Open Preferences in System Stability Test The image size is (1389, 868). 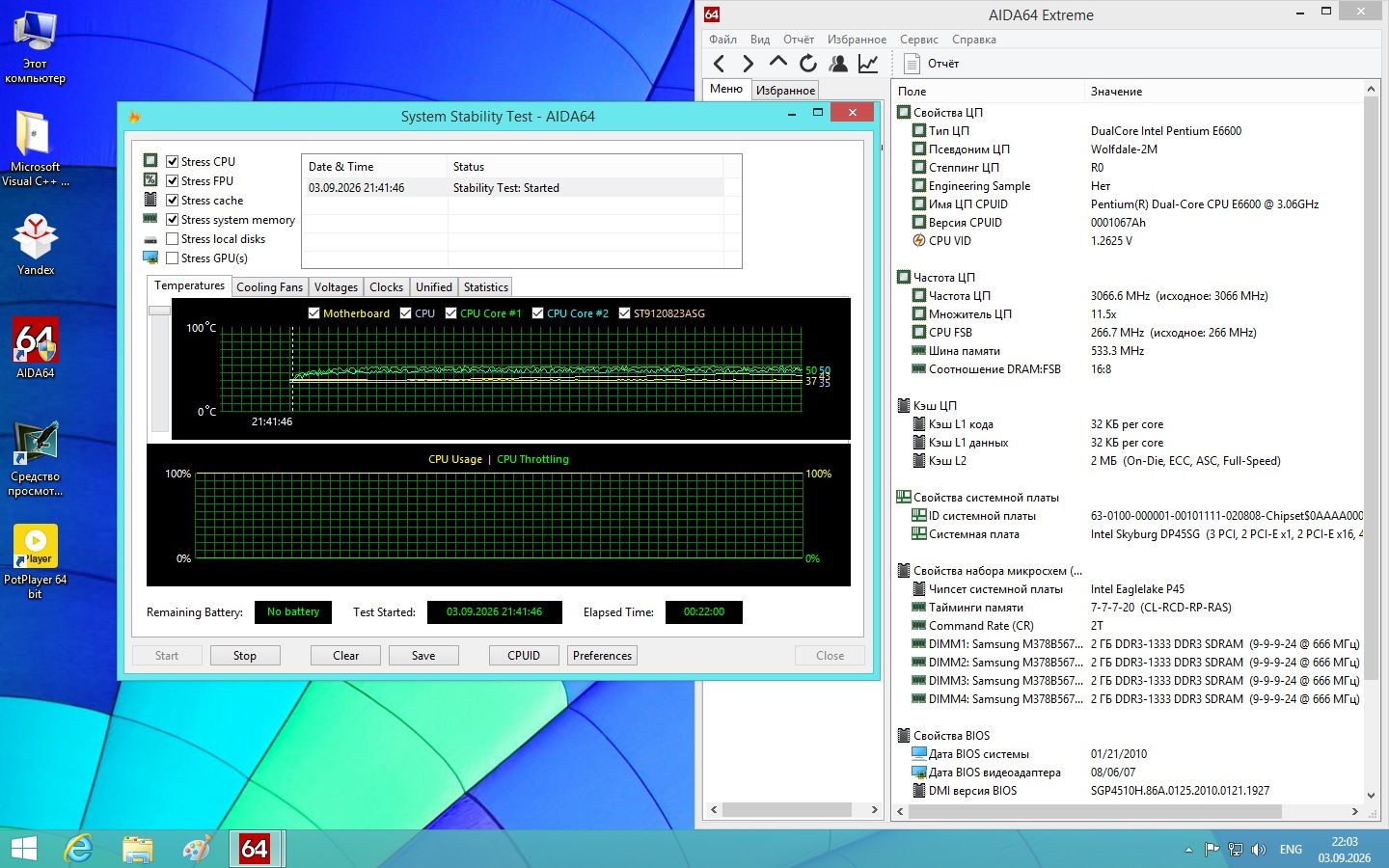[x=603, y=656]
